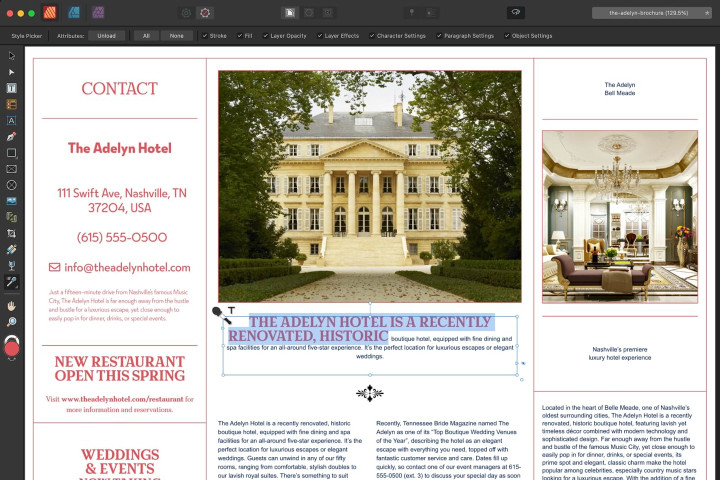Click the highlighted red gear toolbar icon
720x480 pixels.
[205, 13]
